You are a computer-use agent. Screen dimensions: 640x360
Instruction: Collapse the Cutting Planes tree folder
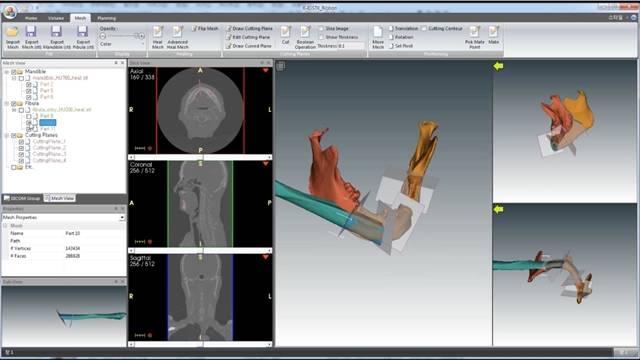click(x=7, y=135)
